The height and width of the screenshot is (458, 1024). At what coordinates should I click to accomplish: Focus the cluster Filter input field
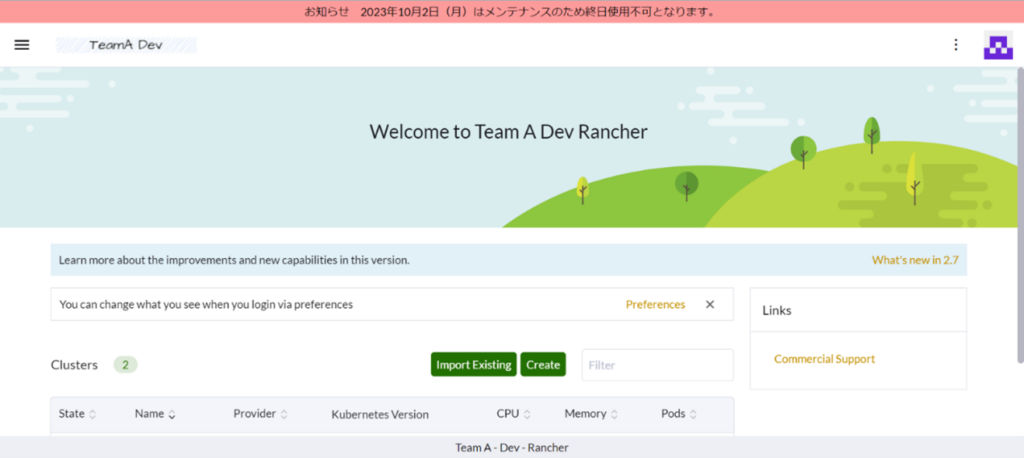tap(657, 365)
